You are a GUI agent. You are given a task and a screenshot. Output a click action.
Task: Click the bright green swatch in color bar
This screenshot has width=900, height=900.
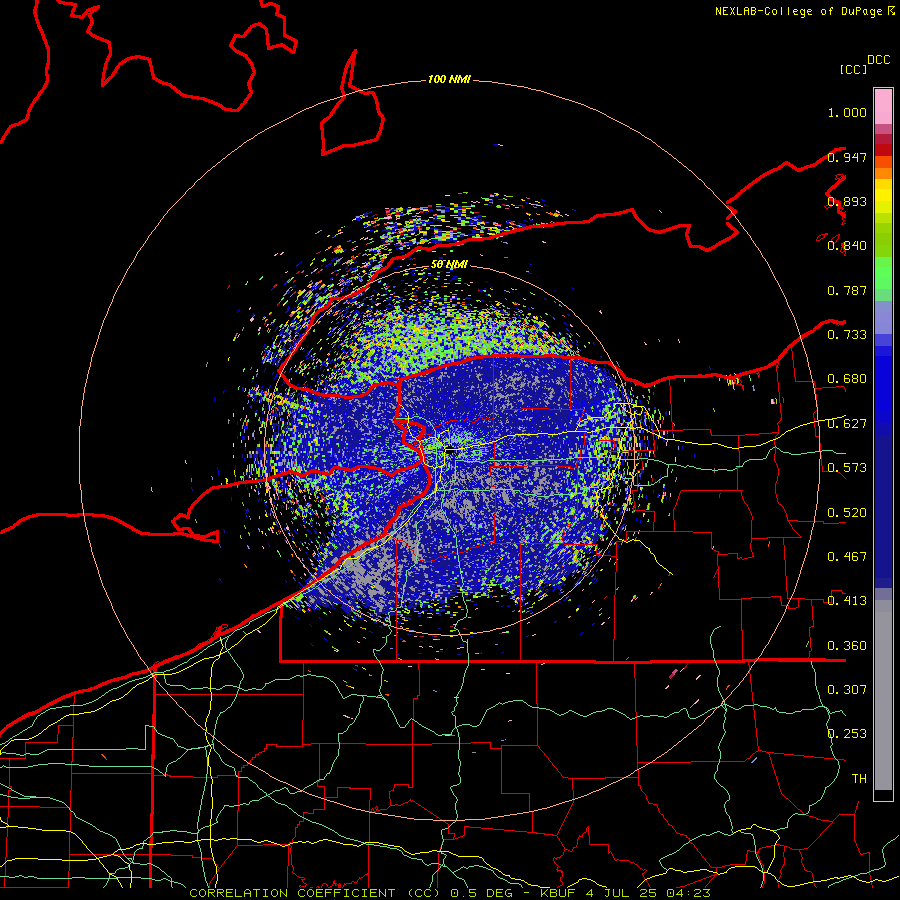(883, 273)
